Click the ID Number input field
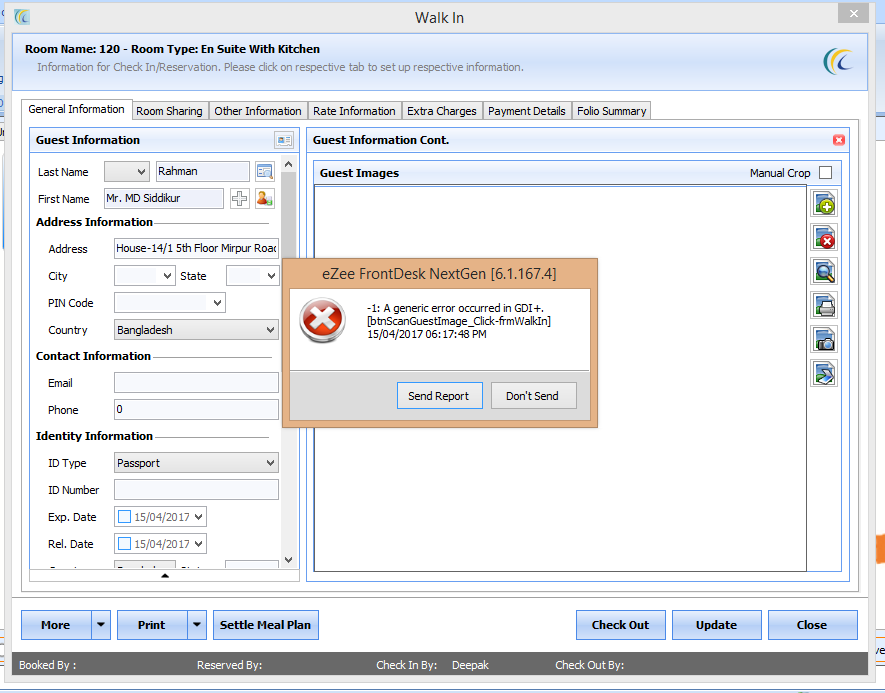The height and width of the screenshot is (693, 885). [x=196, y=490]
